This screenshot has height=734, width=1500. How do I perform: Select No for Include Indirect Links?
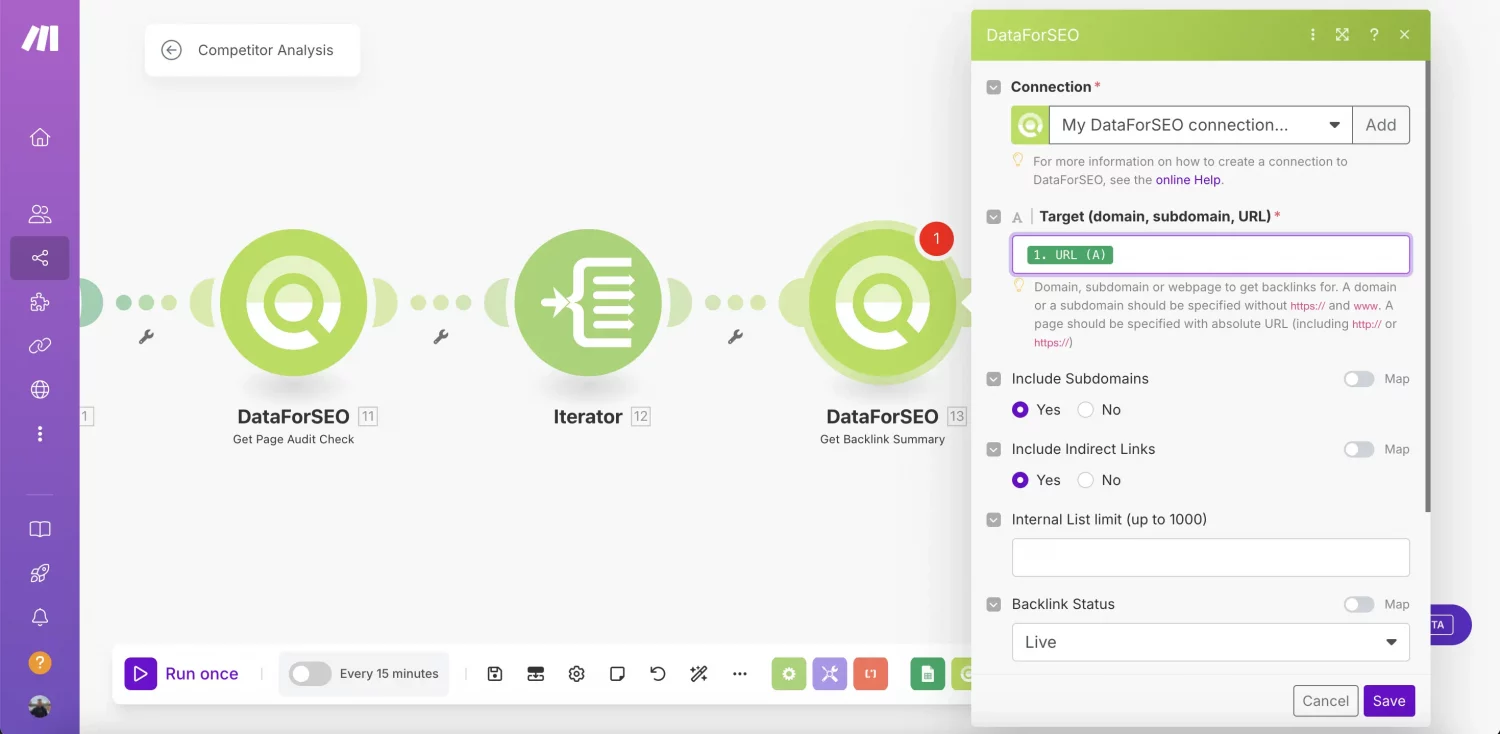coord(1085,480)
